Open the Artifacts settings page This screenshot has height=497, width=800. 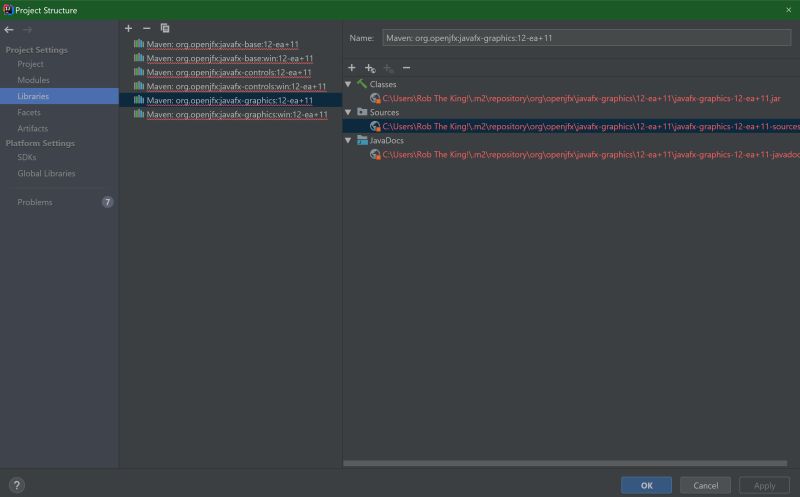click(33, 129)
